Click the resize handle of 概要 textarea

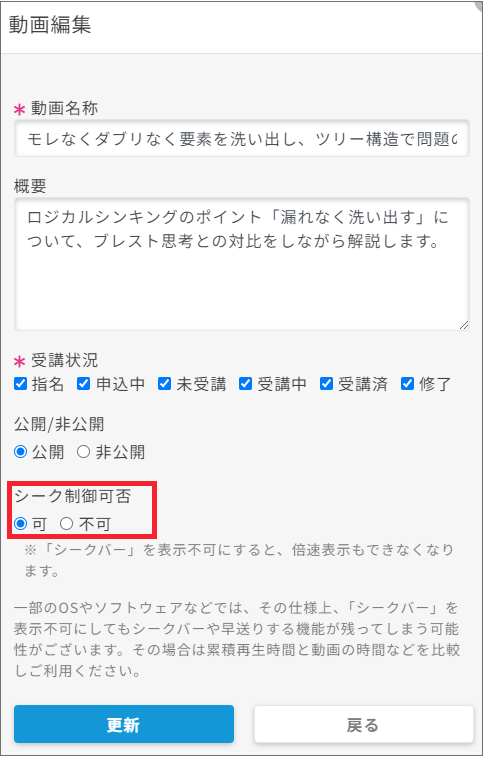464,325
